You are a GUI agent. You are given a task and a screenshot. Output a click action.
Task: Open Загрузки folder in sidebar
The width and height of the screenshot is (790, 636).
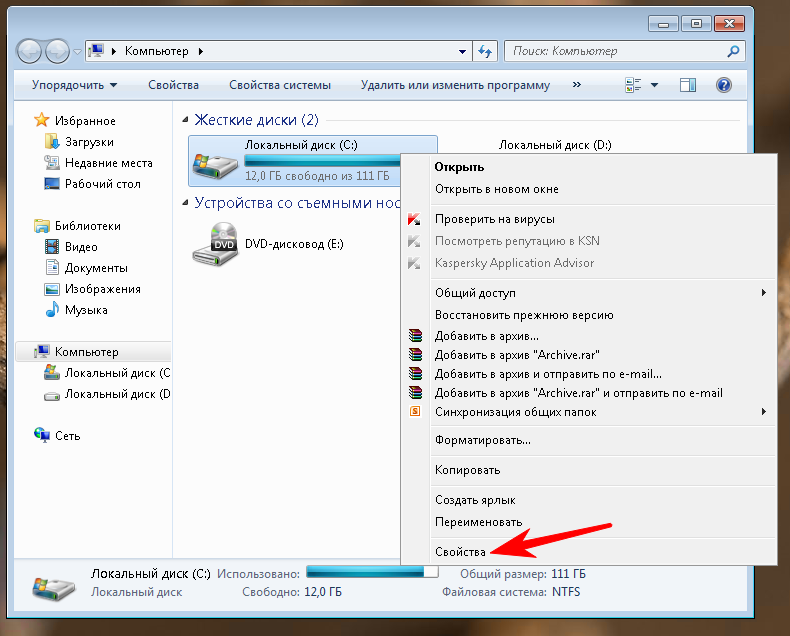click(x=89, y=142)
